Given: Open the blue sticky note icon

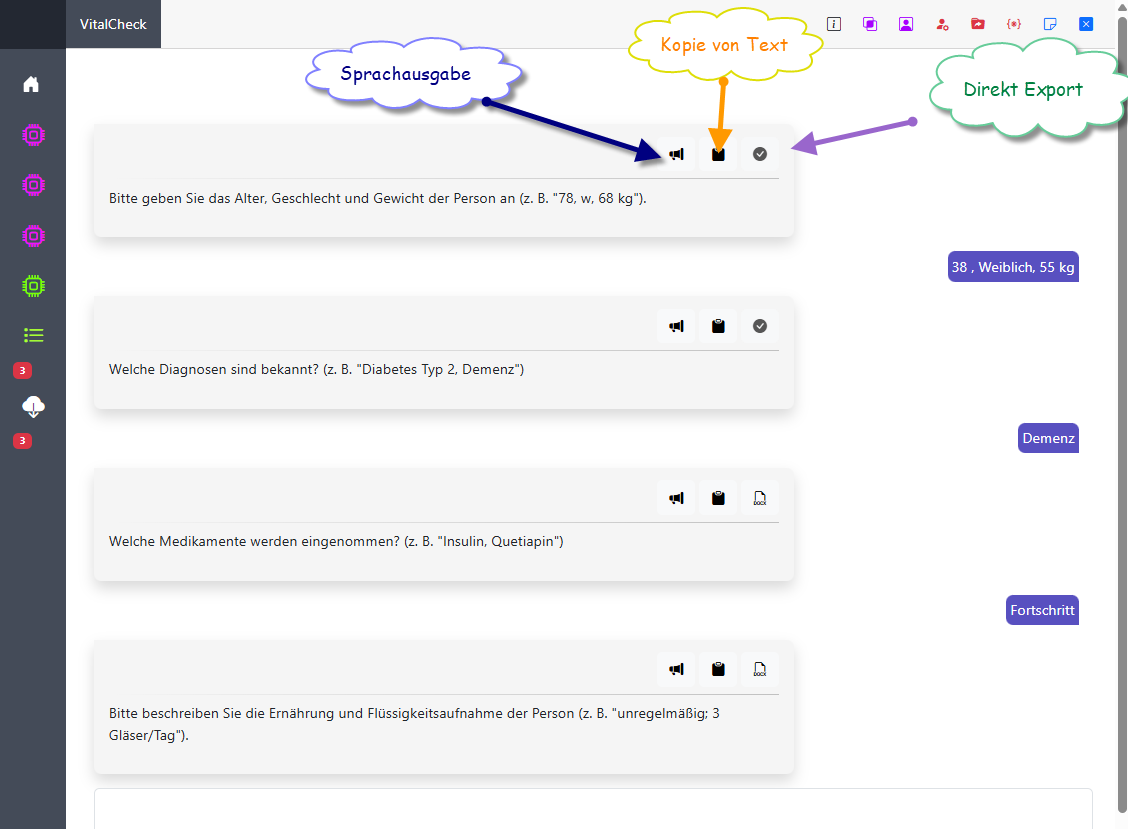Looking at the screenshot, I should [x=1050, y=24].
